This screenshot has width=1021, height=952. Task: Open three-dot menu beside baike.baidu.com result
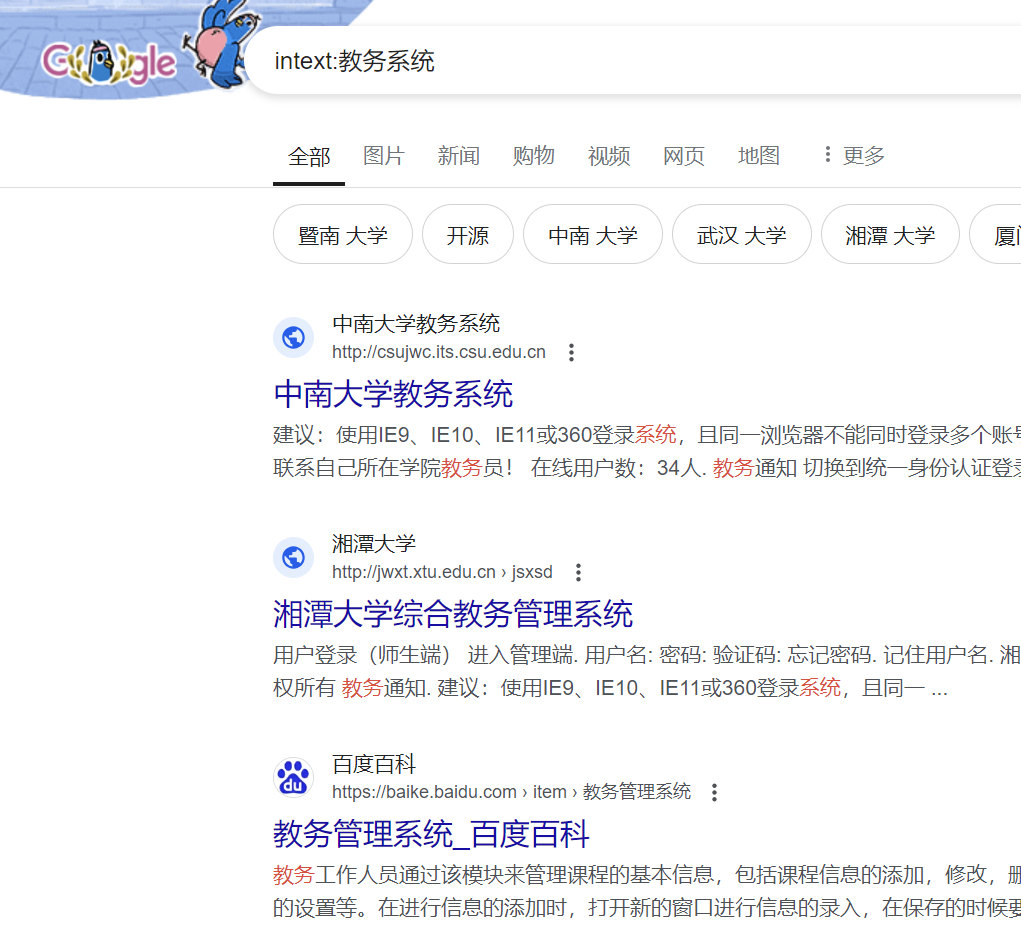(x=714, y=792)
